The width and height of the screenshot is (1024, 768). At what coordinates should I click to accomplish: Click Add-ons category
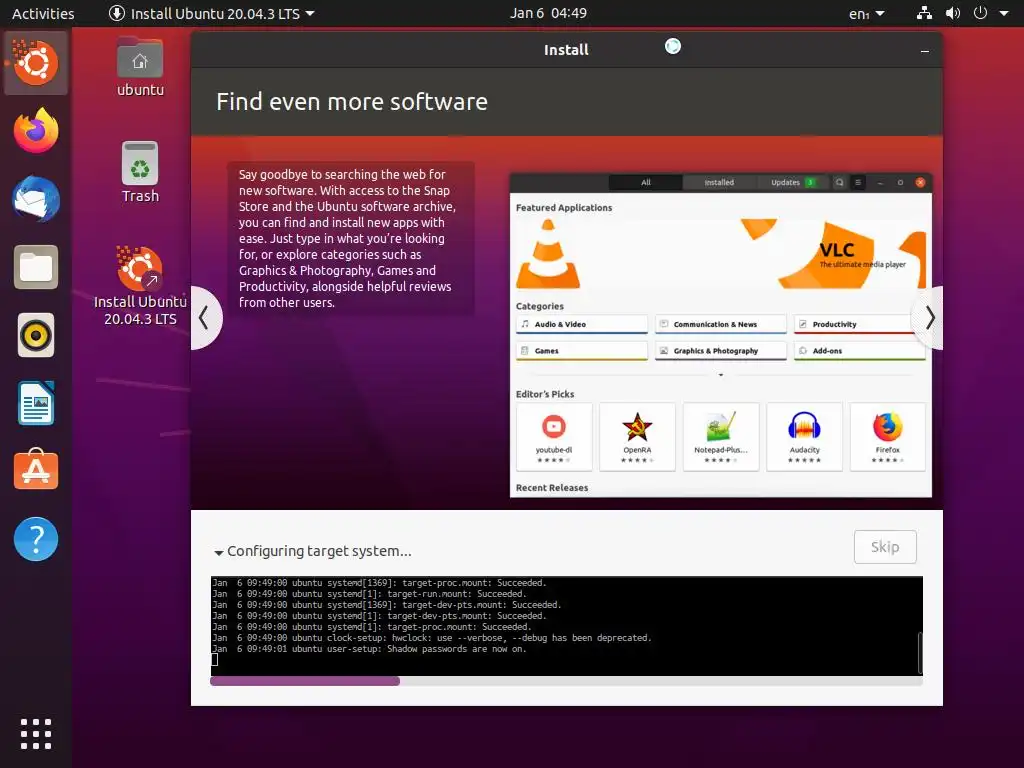(859, 351)
